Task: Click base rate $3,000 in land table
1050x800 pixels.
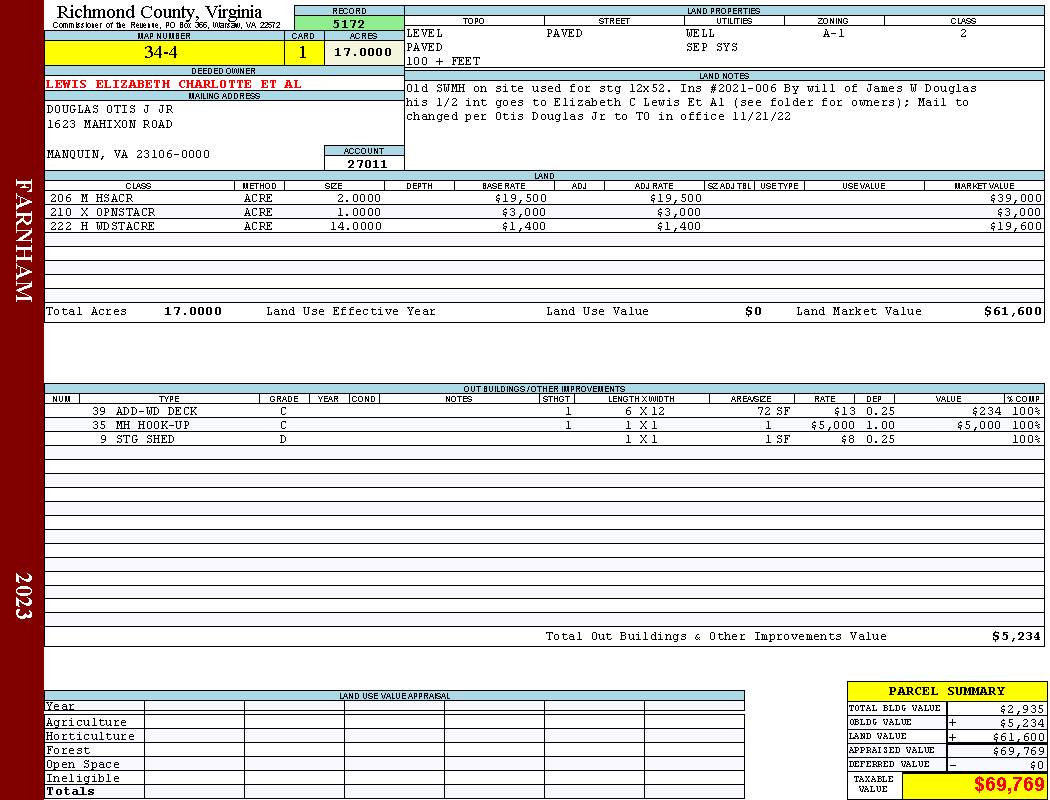Action: point(524,212)
